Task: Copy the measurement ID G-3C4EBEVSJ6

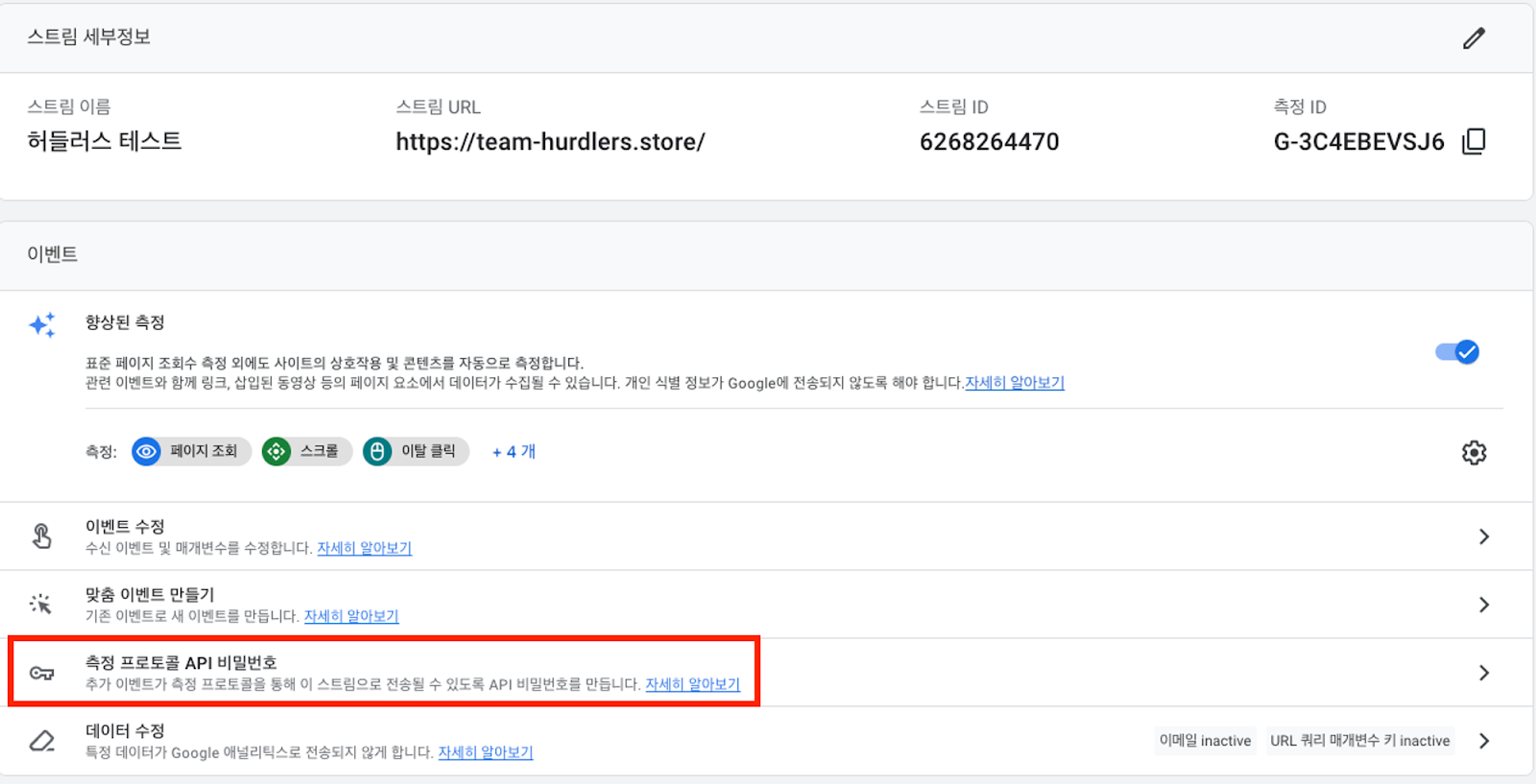Action: (x=1474, y=142)
